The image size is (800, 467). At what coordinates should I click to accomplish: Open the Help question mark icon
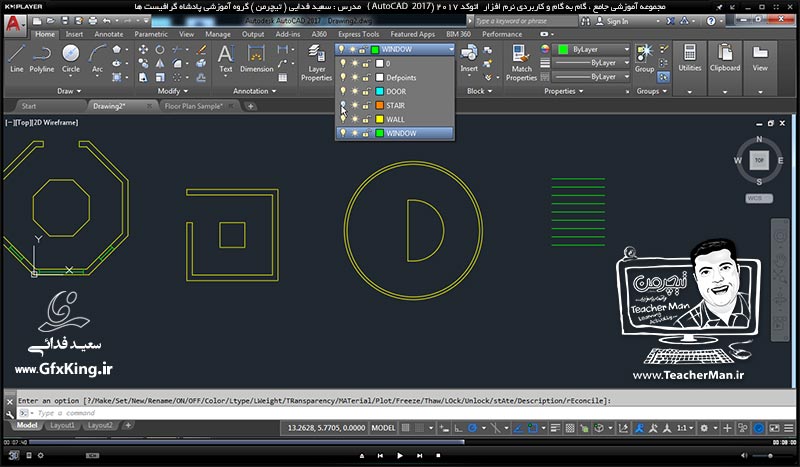pyautogui.click(x=711, y=21)
